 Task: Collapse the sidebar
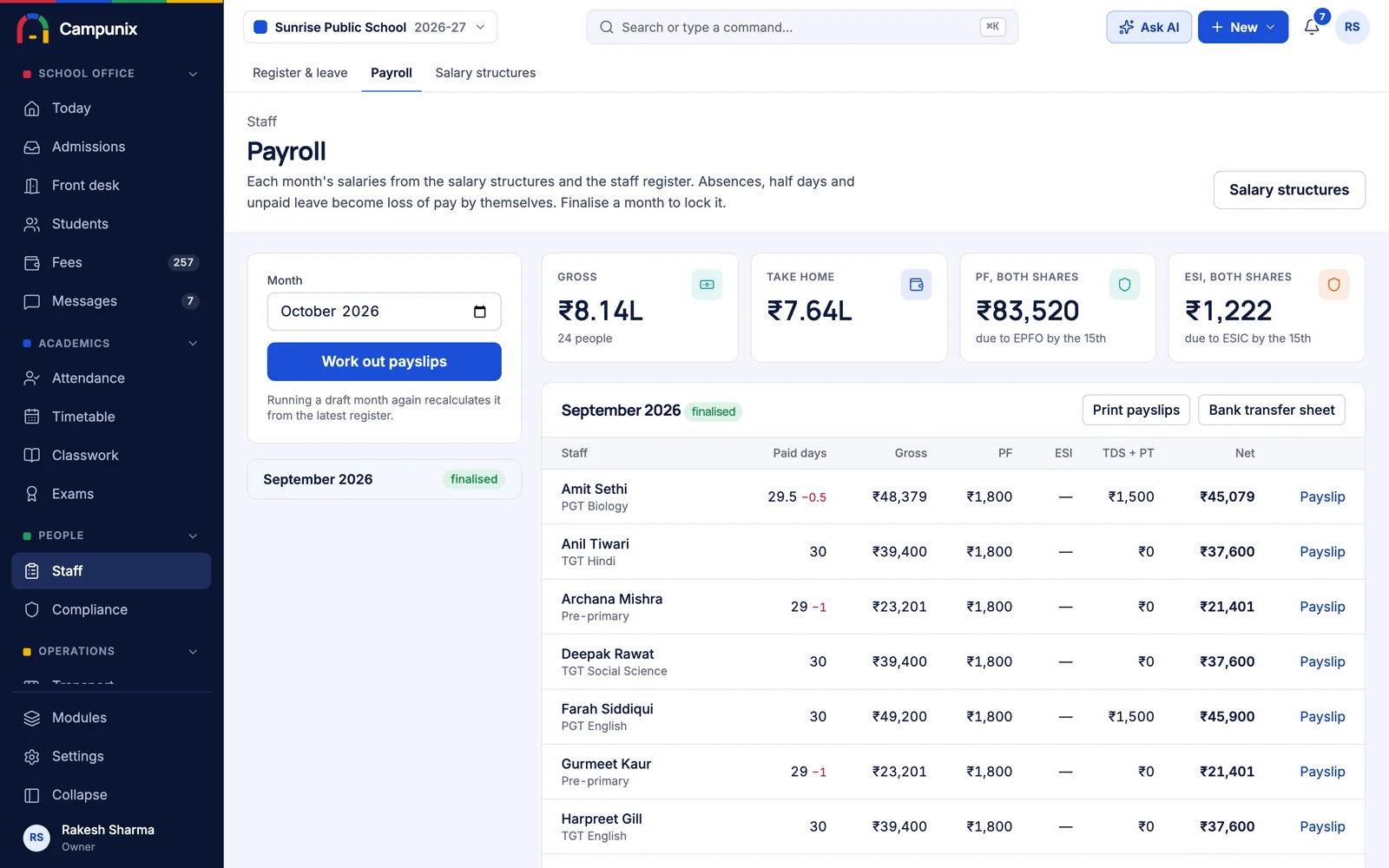point(111,795)
